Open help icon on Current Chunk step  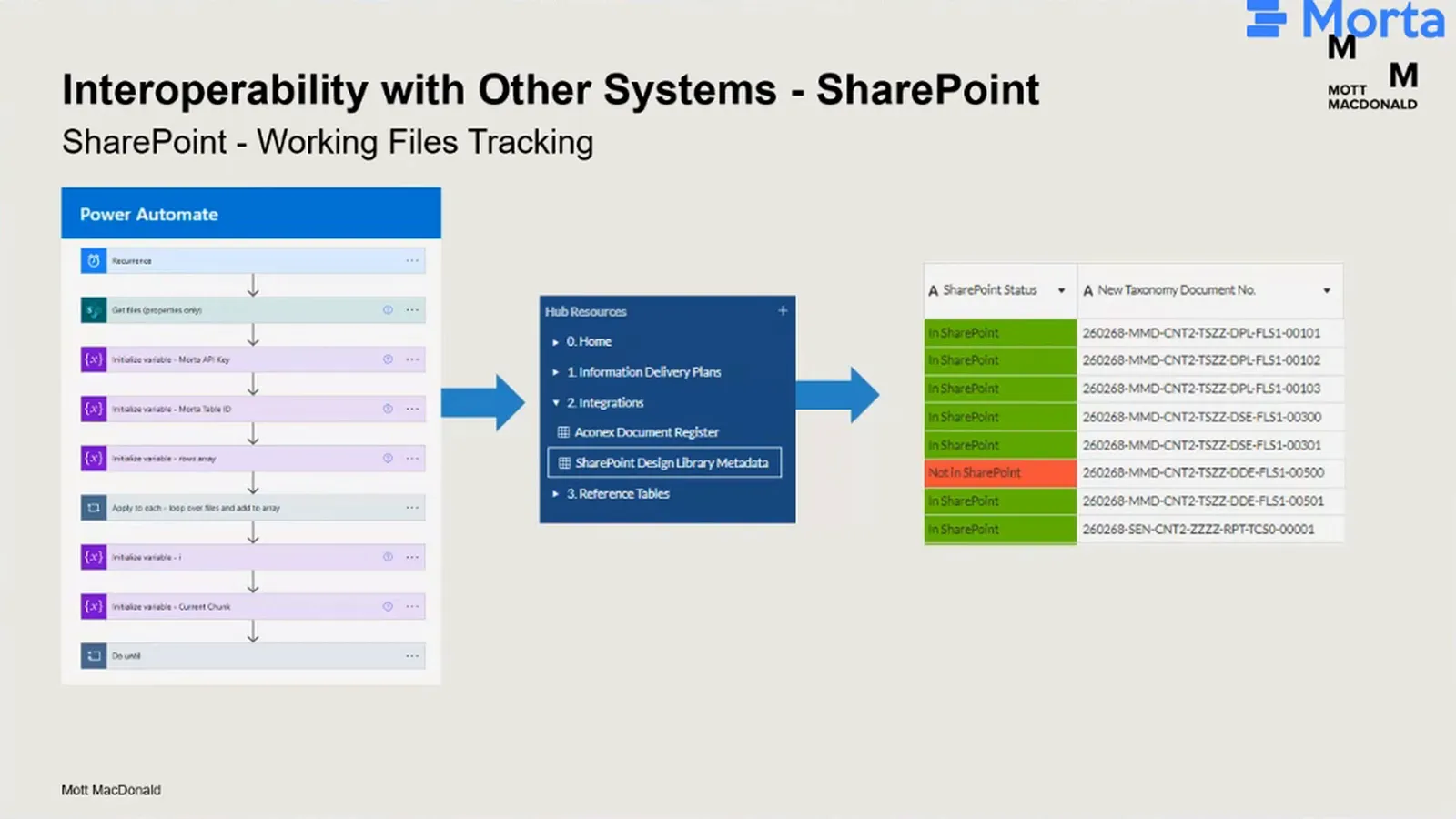click(x=388, y=606)
